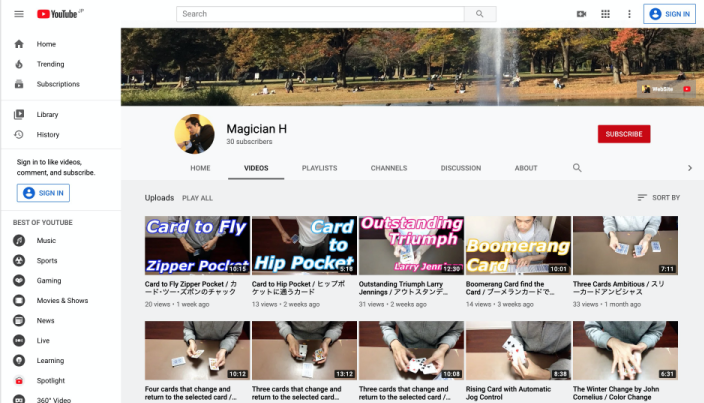The width and height of the screenshot is (704, 403).
Task: Open the three-dot settings menu
Action: click(x=629, y=14)
